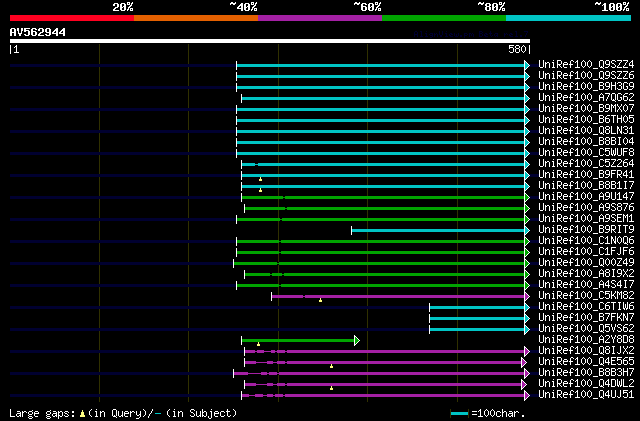Open the UniRef100_B9MXO7 hit label
This screenshot has width=640, height=421.
coord(586,109)
